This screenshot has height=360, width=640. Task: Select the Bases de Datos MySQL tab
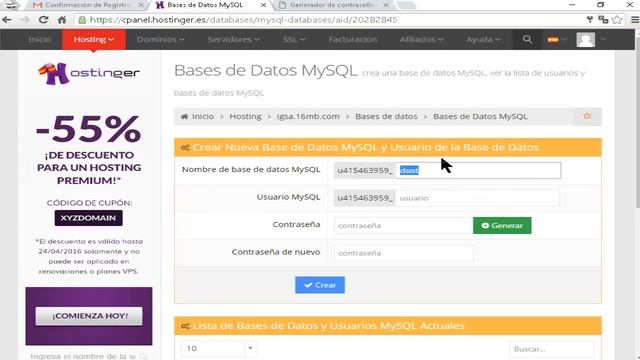click(205, 5)
